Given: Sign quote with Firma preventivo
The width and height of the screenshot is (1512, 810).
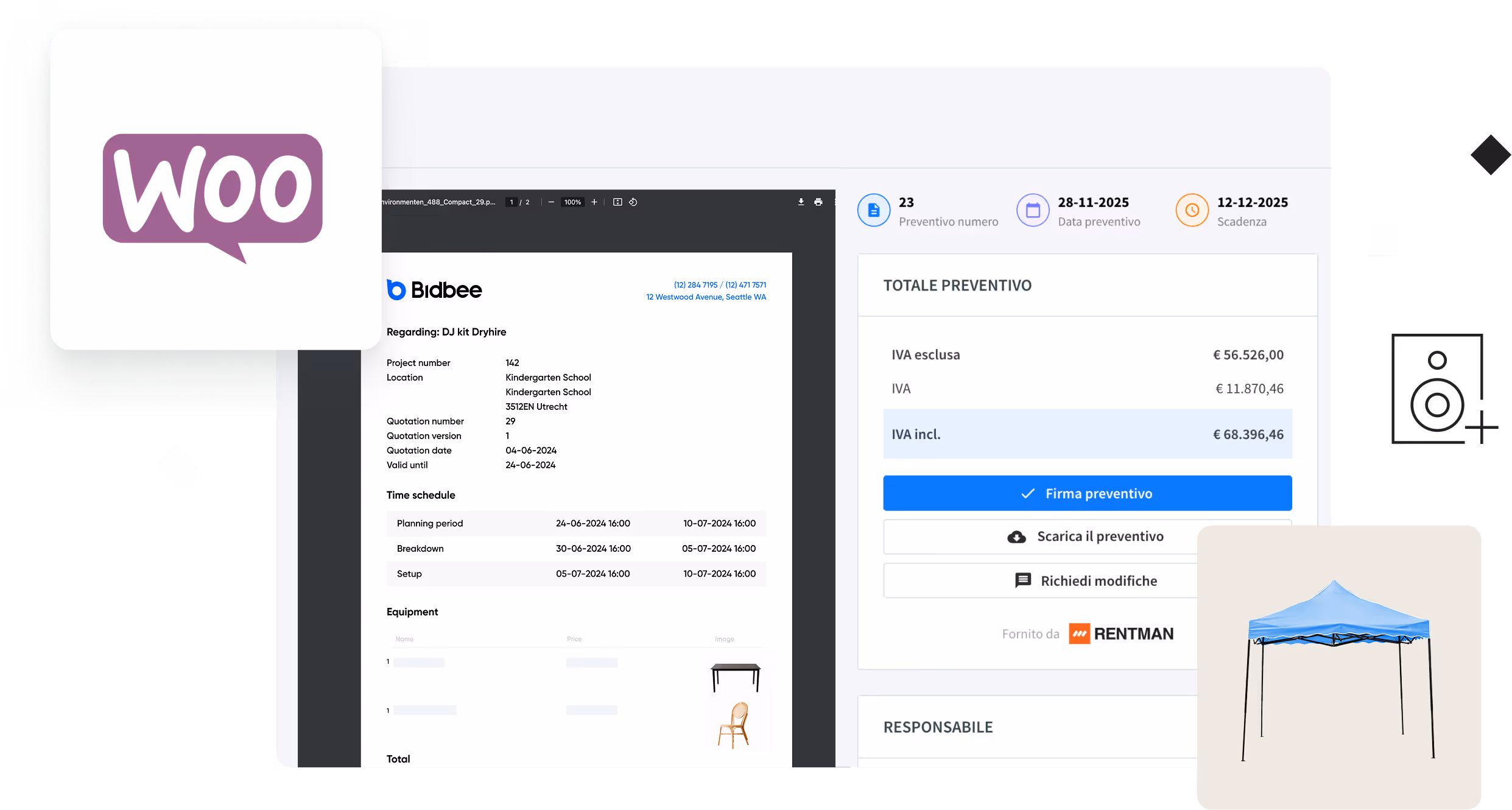Looking at the screenshot, I should click(x=1087, y=493).
